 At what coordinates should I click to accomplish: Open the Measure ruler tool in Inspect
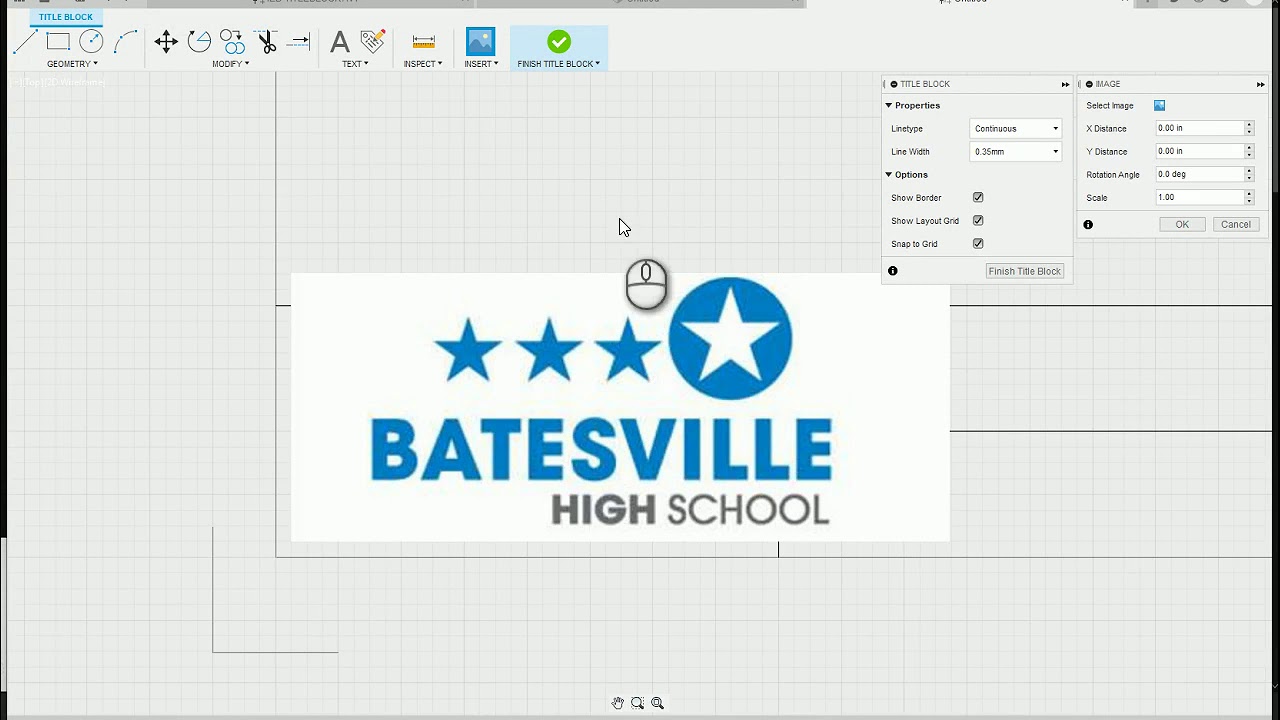tap(423, 41)
